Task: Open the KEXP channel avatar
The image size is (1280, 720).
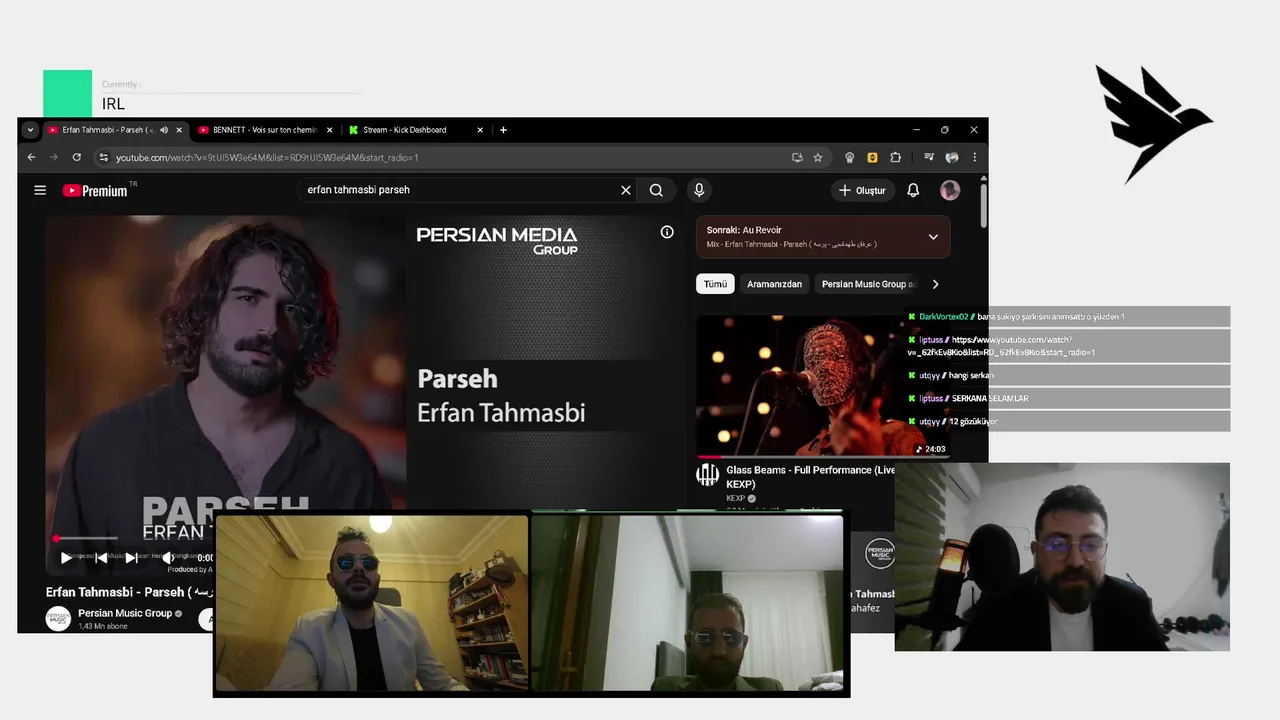Action: 708,475
